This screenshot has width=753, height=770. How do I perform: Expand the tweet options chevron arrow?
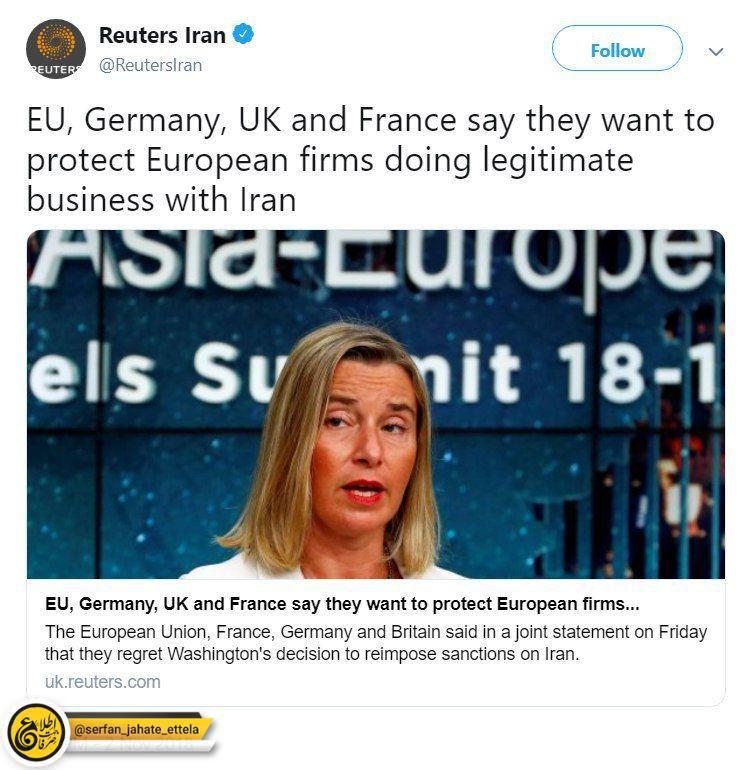point(716,51)
